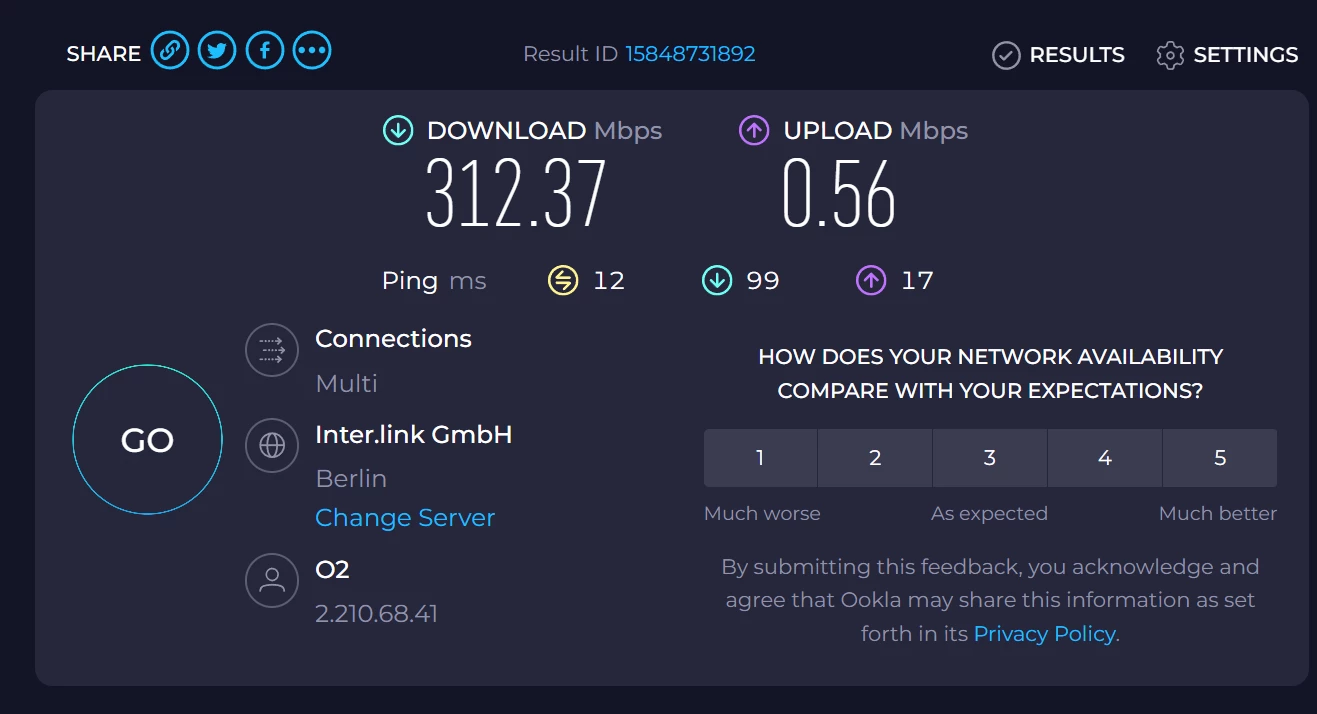Select rating 5 Much better
The height and width of the screenshot is (714, 1317).
[1220, 458]
